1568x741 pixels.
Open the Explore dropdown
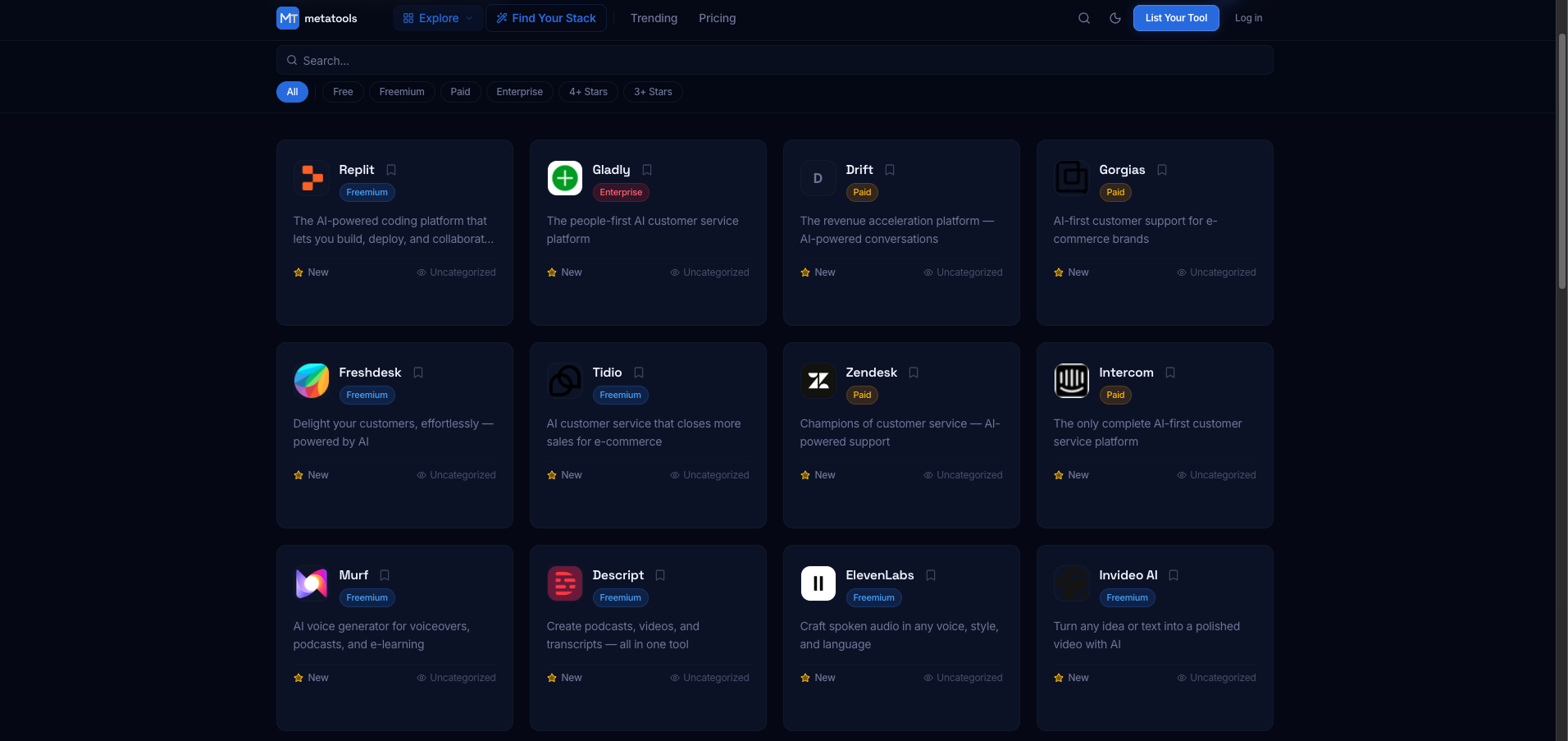[437, 17]
